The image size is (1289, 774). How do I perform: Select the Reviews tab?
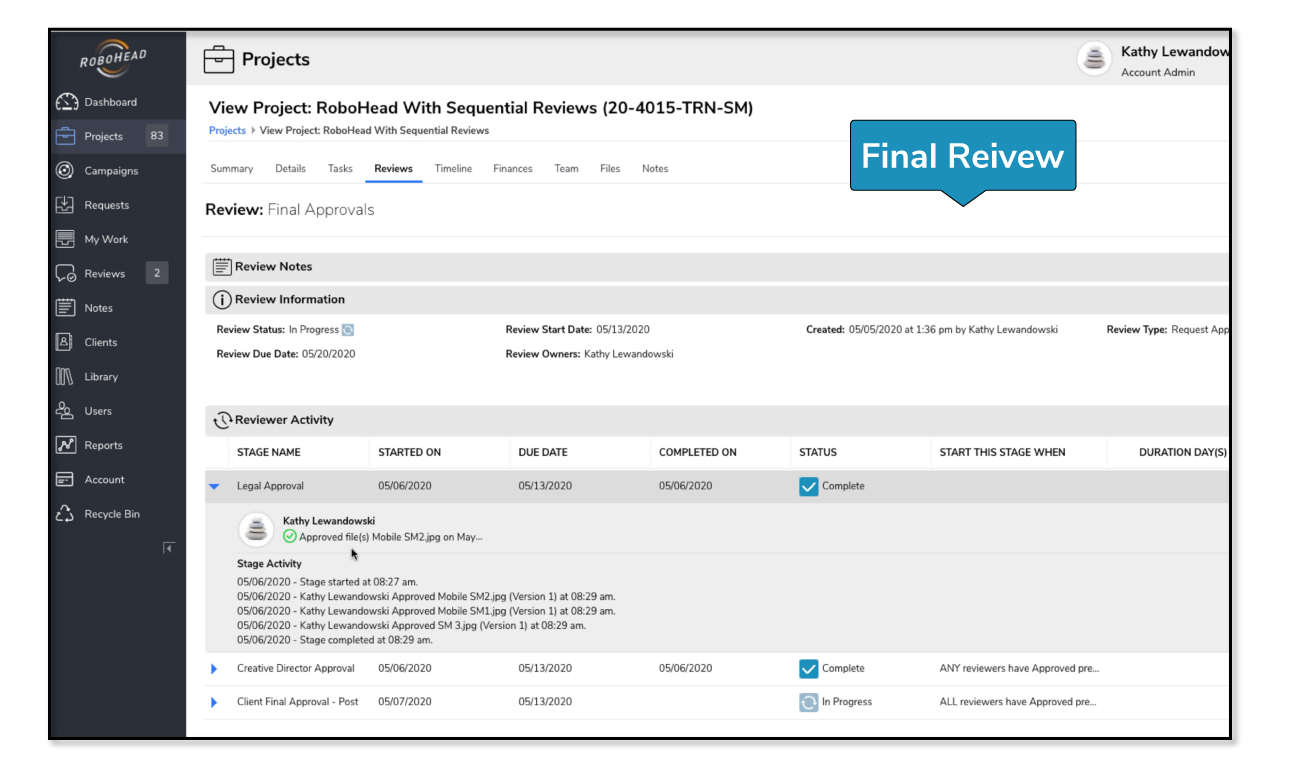pos(393,169)
